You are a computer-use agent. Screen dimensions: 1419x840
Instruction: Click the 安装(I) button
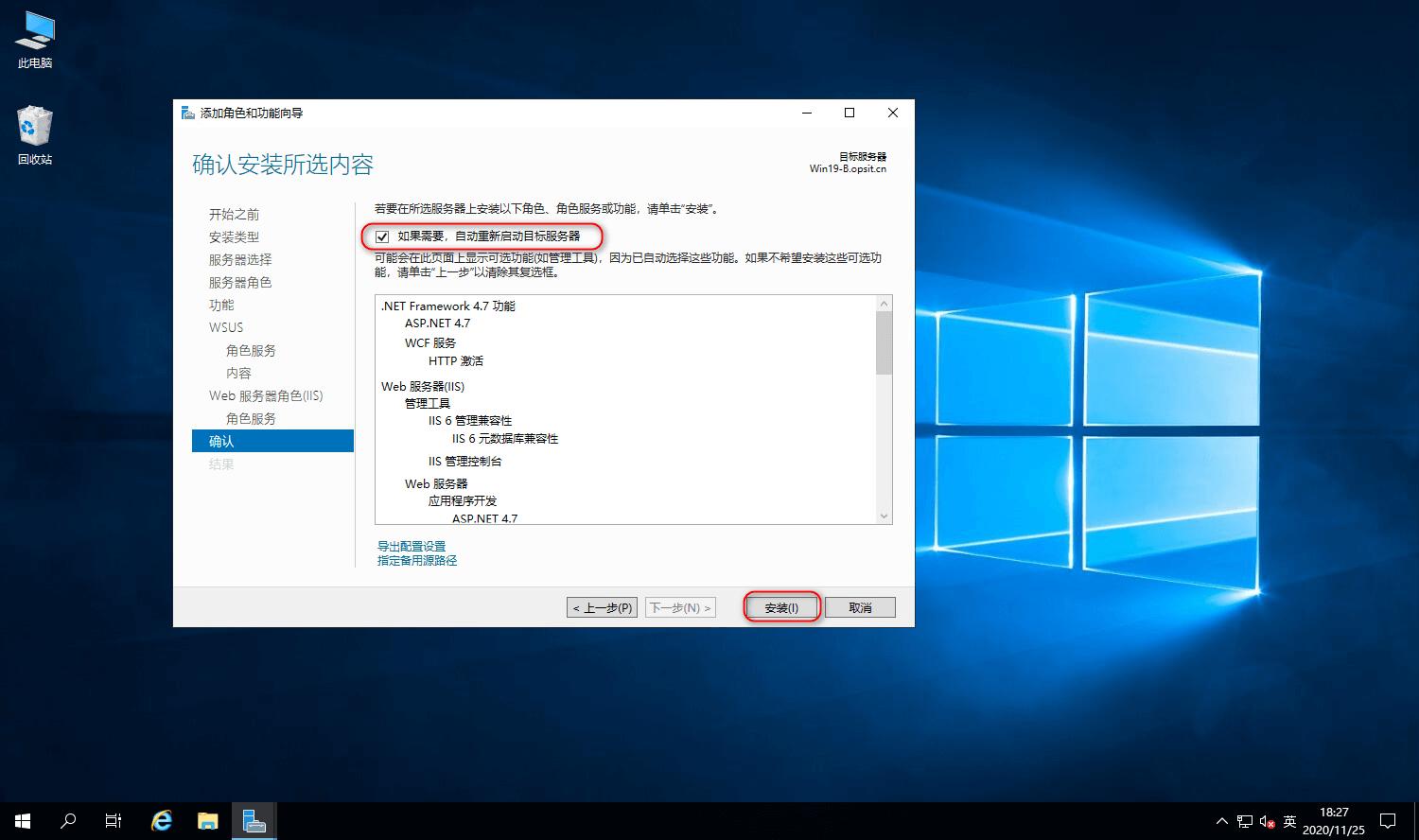tap(781, 607)
